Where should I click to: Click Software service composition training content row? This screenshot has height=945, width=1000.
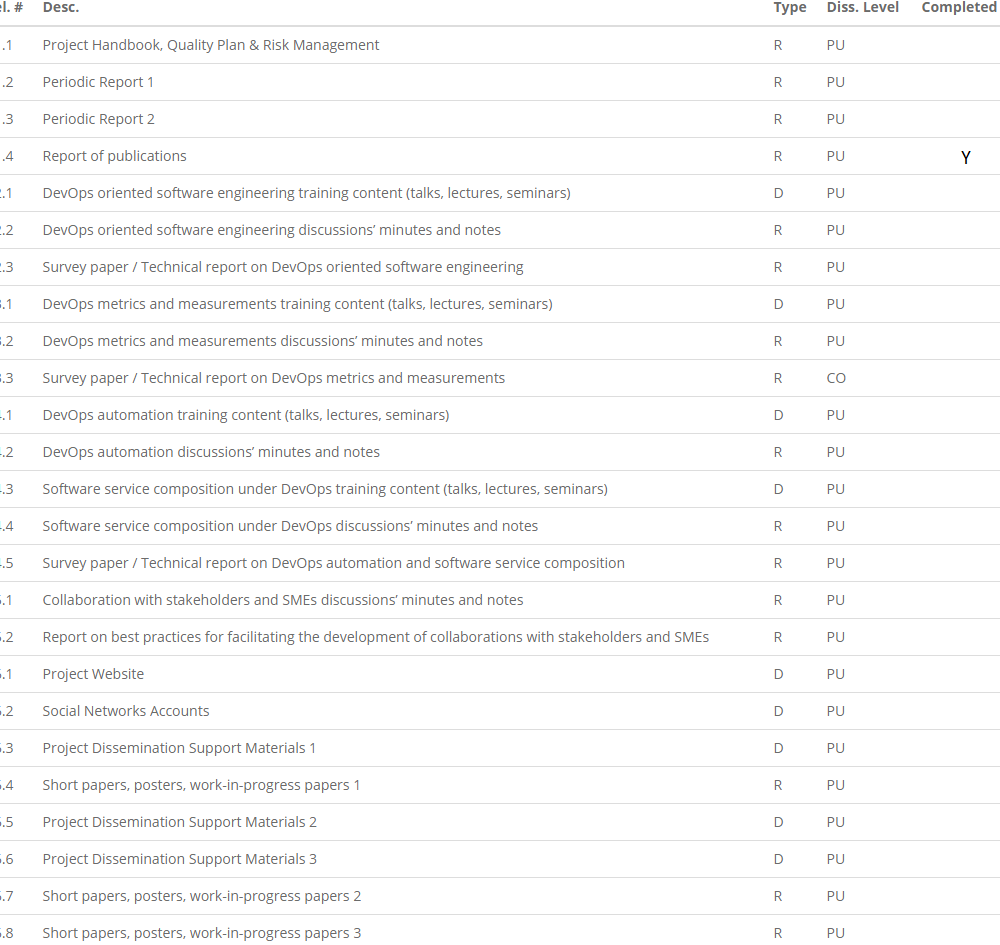point(324,489)
